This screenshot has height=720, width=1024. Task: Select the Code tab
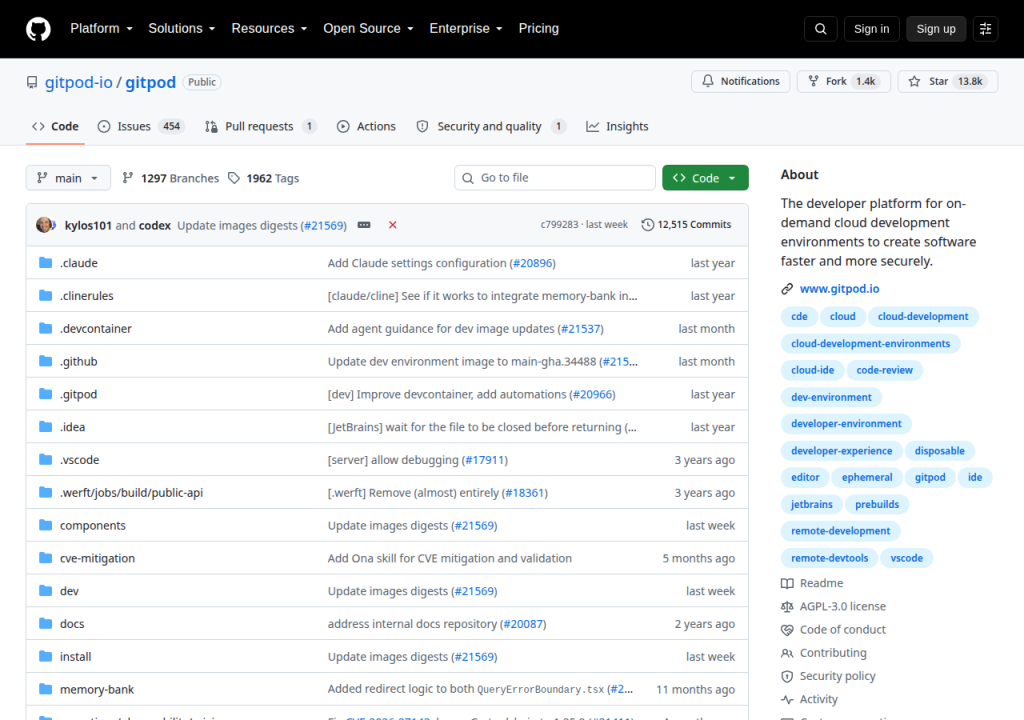[56, 126]
